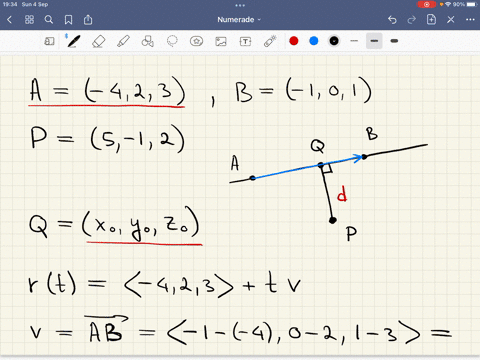Select the Text box tool

245,41
